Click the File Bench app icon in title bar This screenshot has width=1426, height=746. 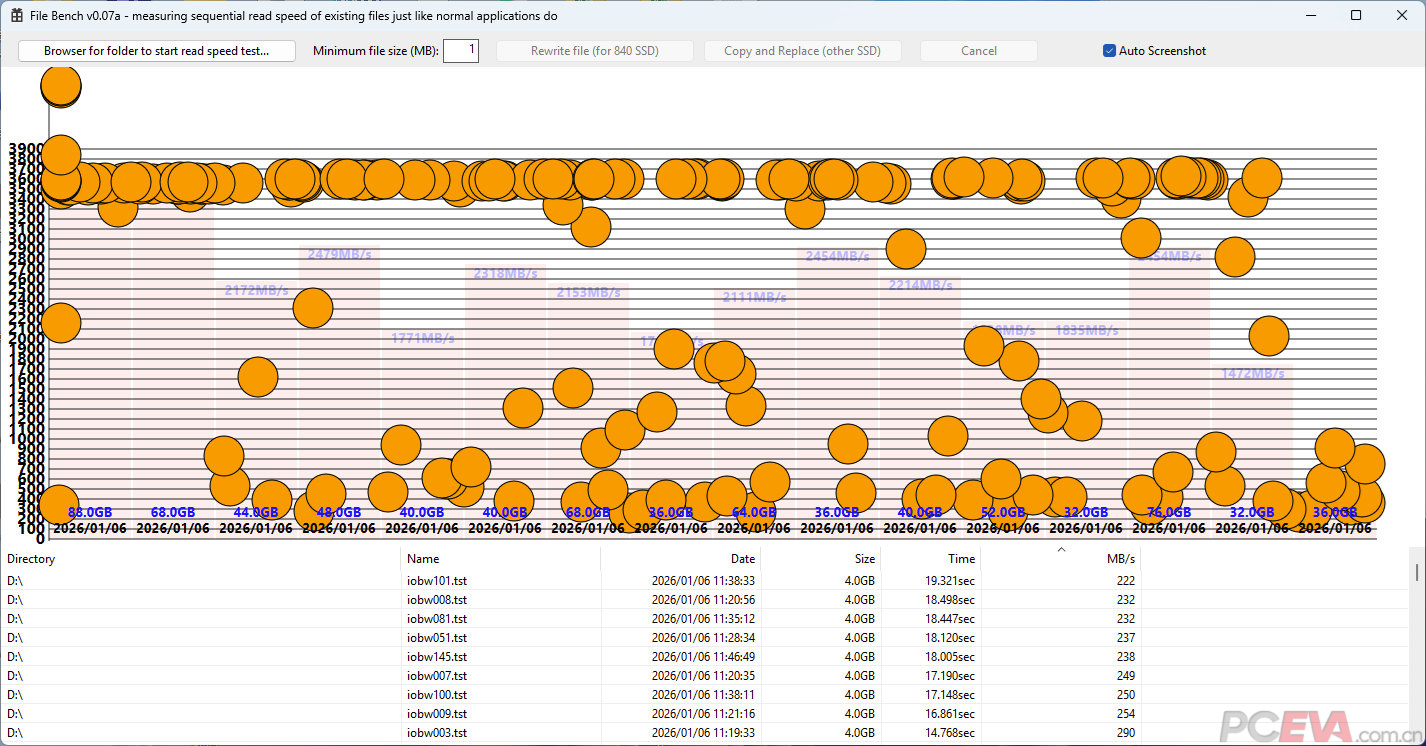[17, 16]
